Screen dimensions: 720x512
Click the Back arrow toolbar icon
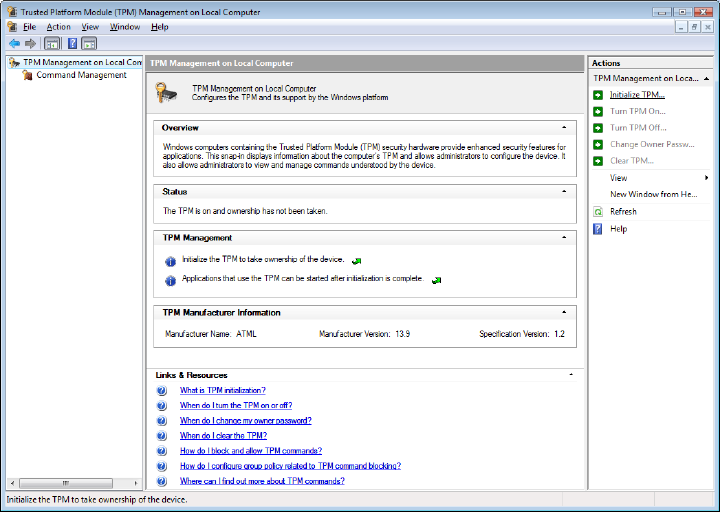14,44
